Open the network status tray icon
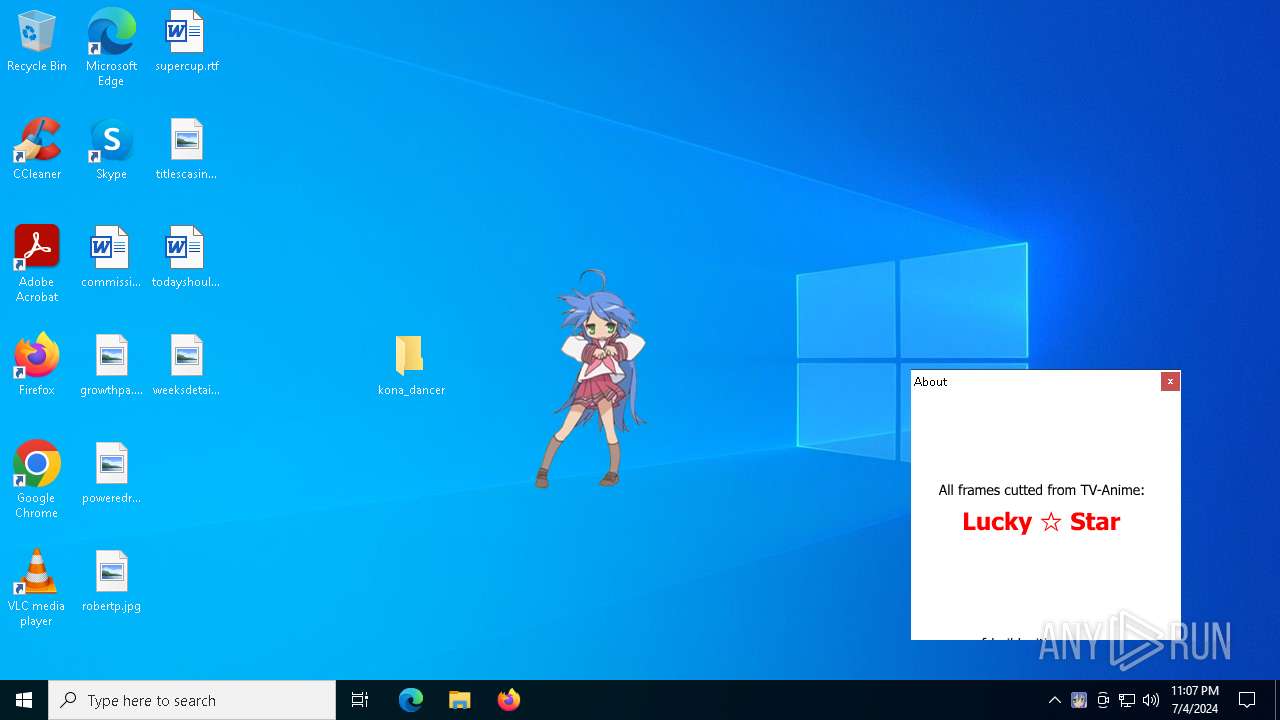1280x720 pixels. click(x=1127, y=700)
